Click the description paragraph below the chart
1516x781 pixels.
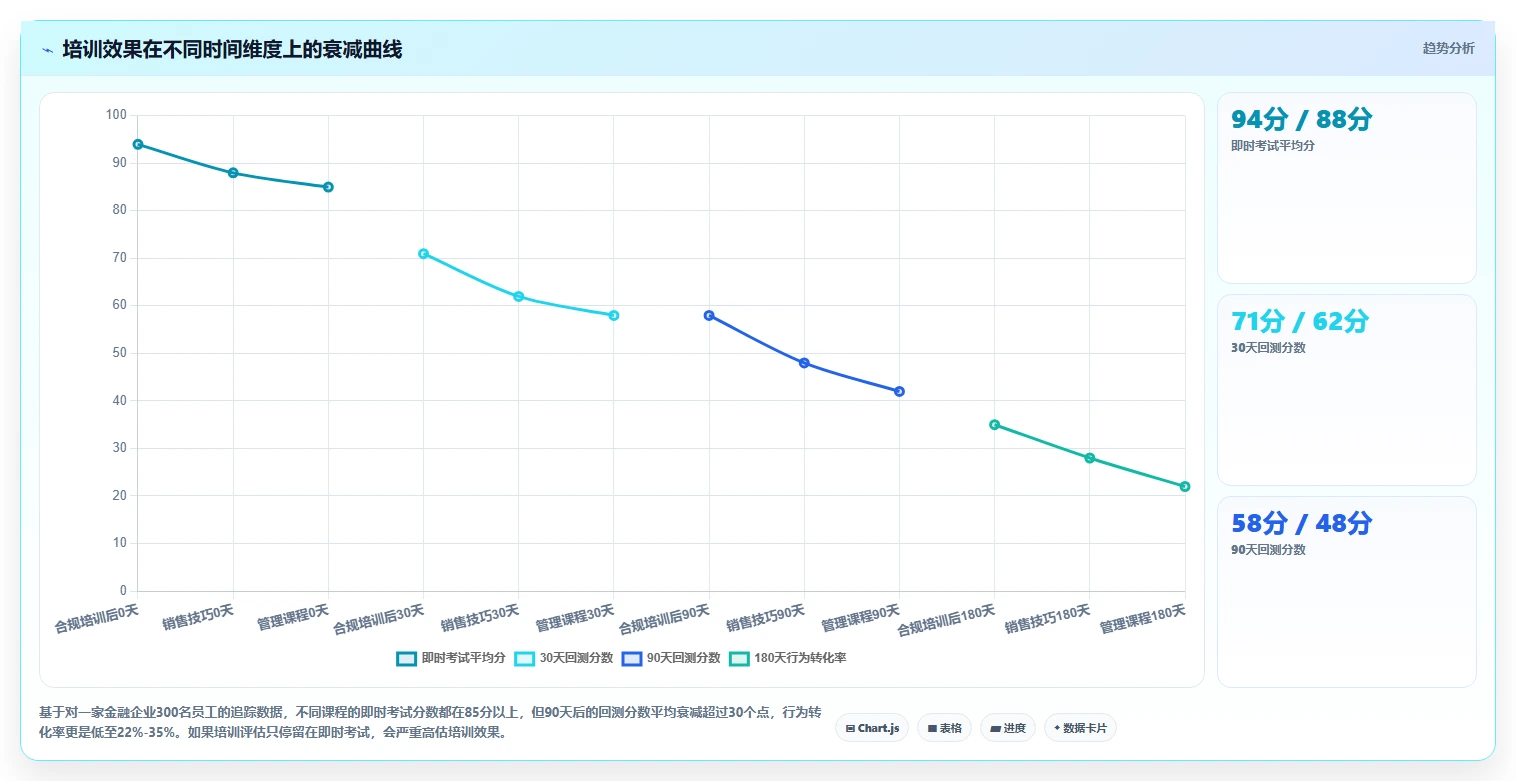point(430,722)
